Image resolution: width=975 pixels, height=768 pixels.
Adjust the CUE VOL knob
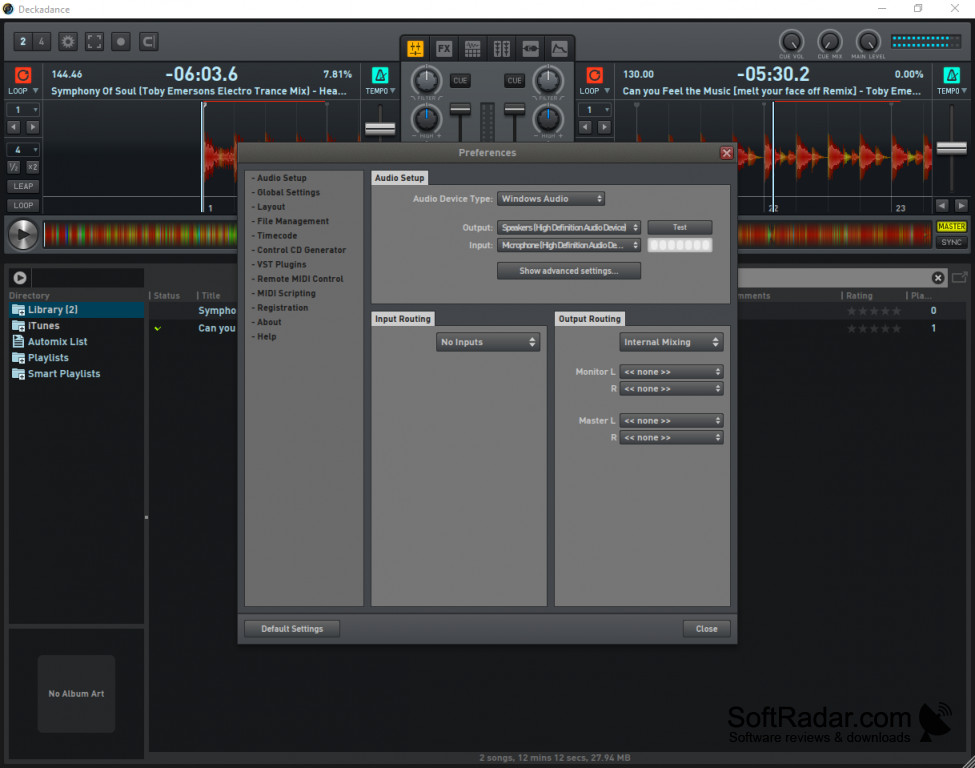[x=792, y=42]
